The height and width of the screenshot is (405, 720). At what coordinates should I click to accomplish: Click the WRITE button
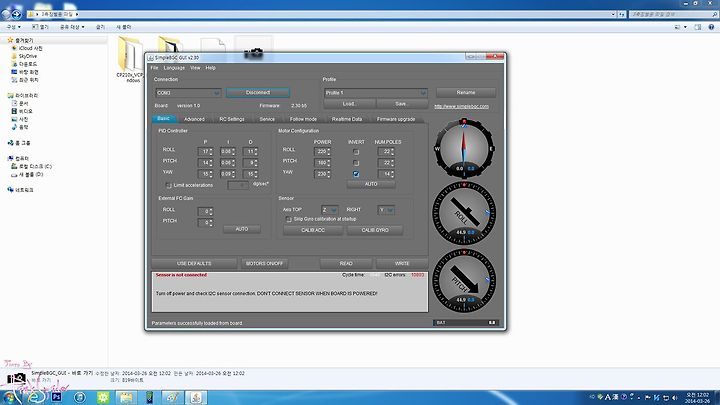402,264
